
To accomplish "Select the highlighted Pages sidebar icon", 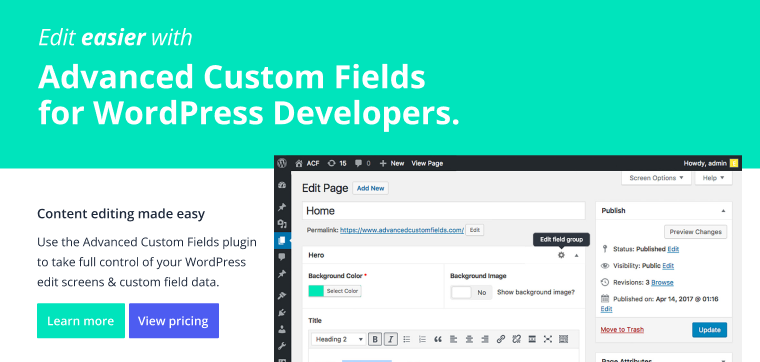I will tap(282, 240).
